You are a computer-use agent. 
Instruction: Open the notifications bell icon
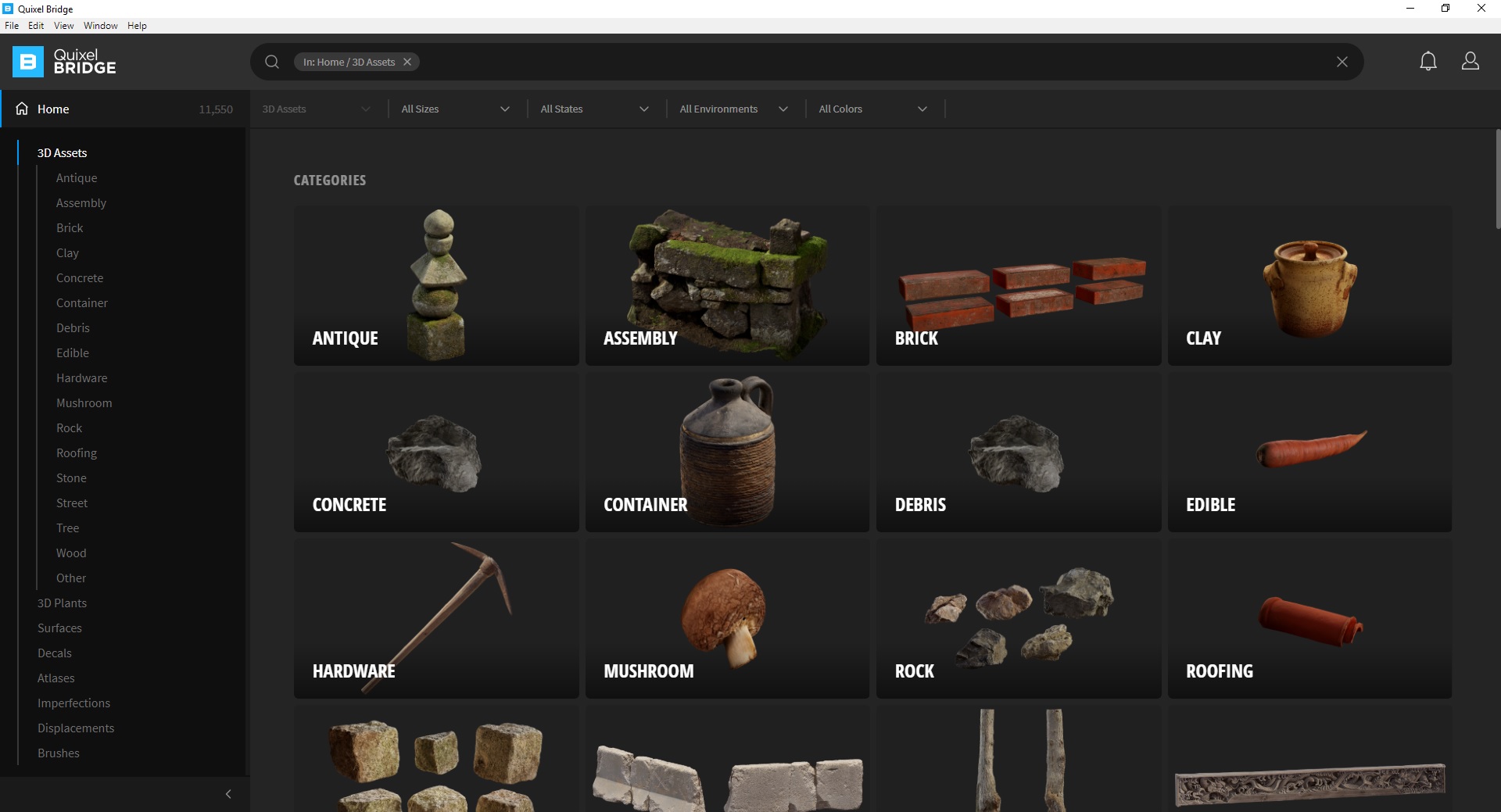coord(1428,62)
